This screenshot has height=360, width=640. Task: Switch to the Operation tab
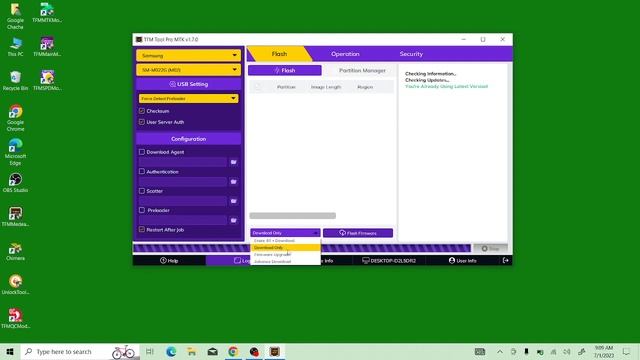(345, 54)
